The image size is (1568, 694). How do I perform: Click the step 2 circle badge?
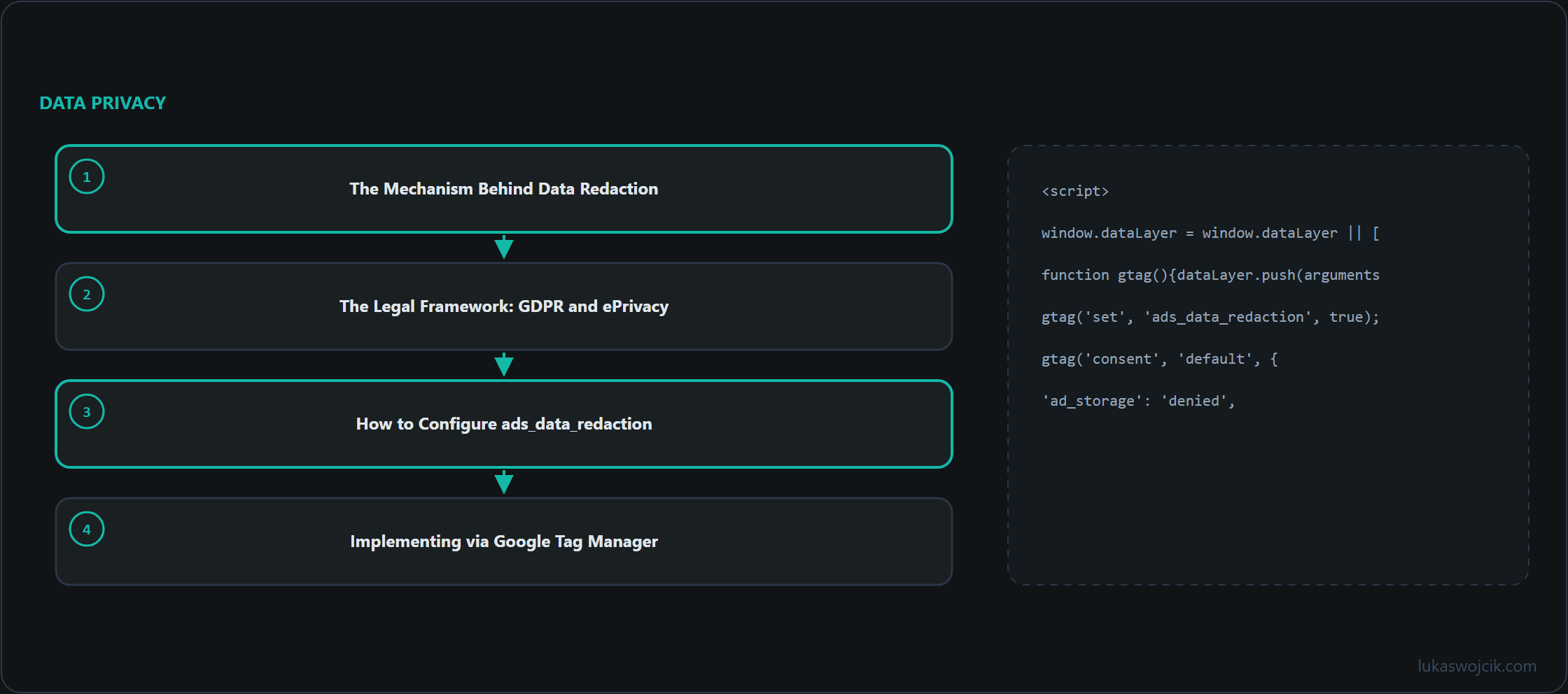coord(87,294)
